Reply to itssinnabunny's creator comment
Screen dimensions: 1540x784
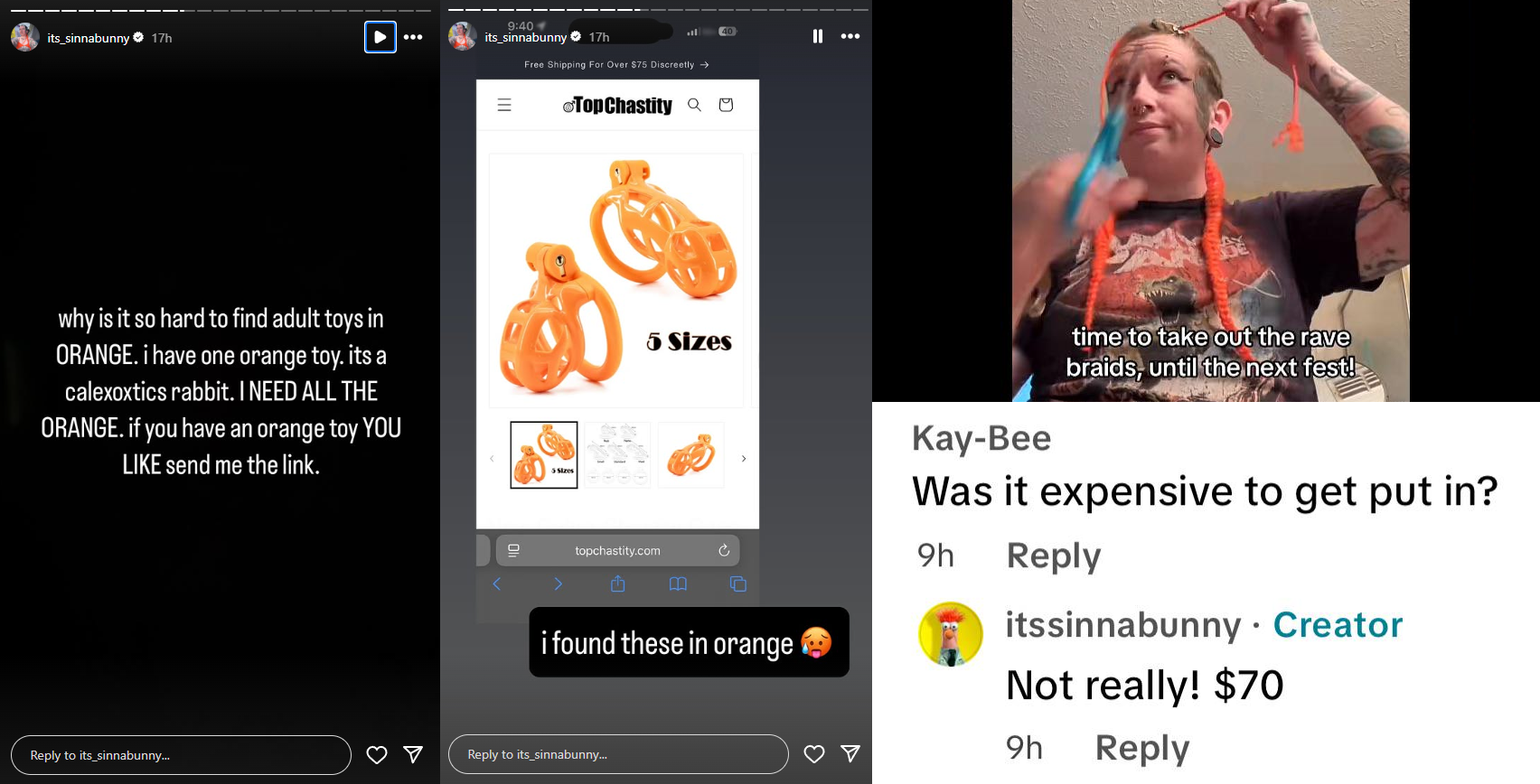(1142, 749)
